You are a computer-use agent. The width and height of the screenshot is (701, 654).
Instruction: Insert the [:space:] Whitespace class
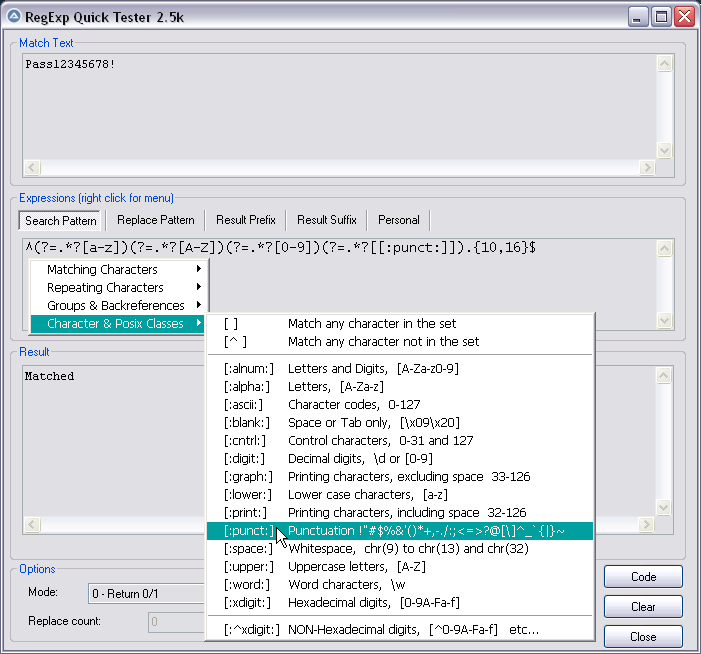(400, 549)
